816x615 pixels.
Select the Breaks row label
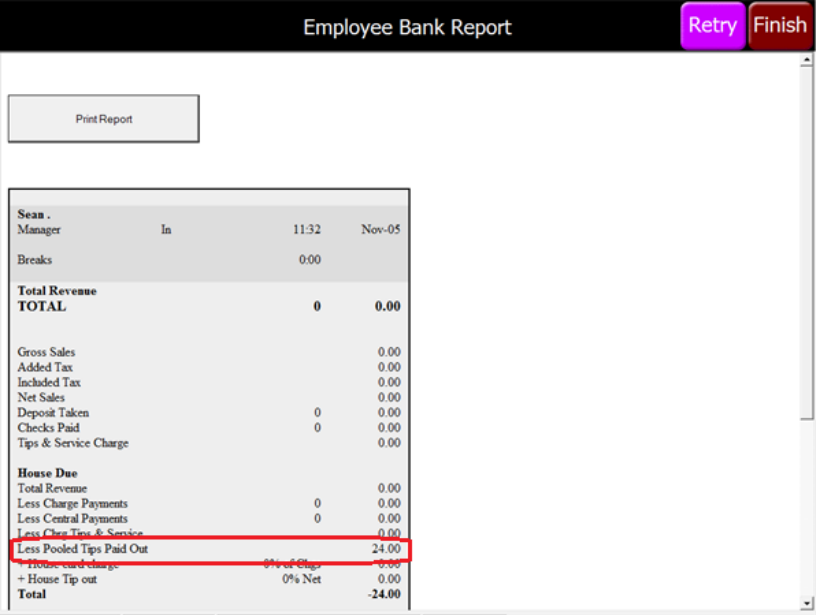tap(35, 260)
